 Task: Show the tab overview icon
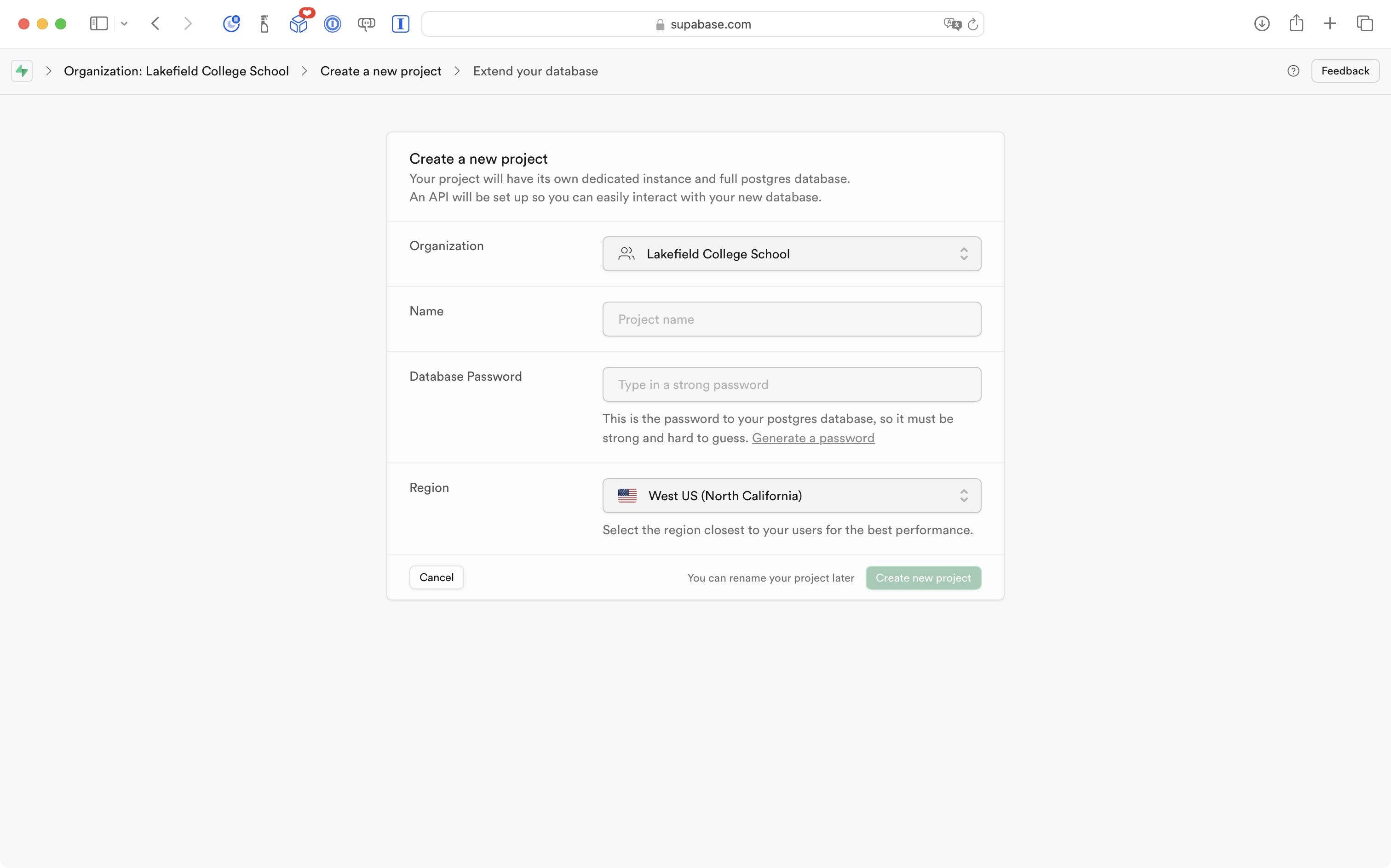(1365, 23)
